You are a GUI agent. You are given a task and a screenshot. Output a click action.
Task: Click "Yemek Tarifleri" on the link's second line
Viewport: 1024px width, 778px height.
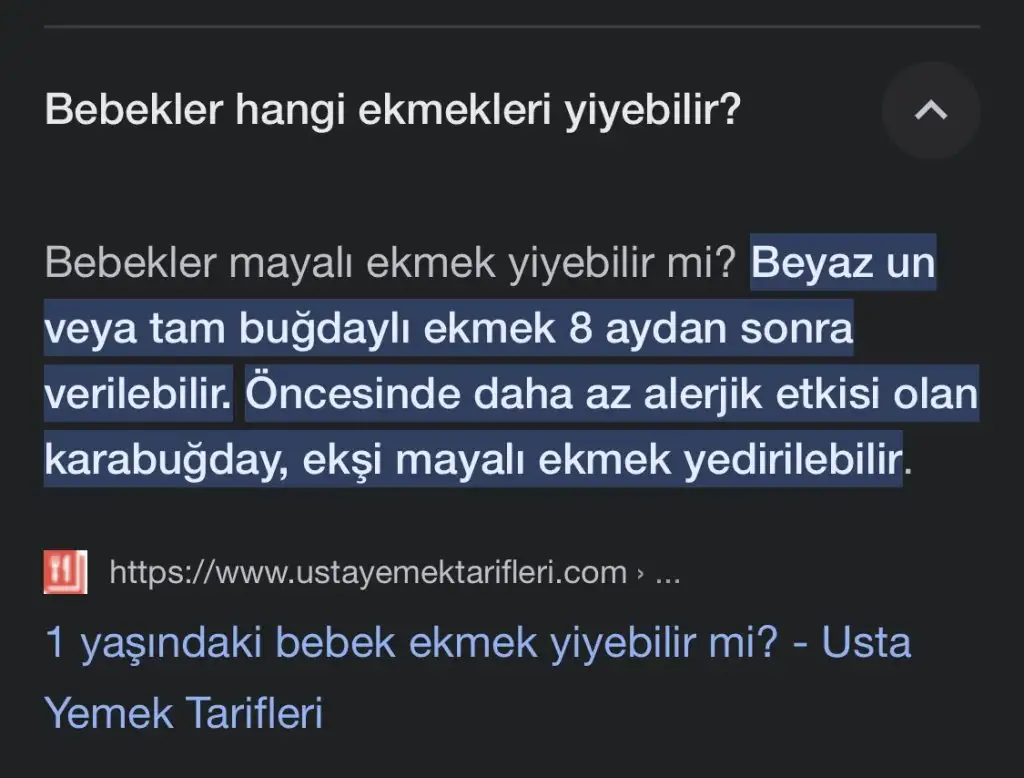(184, 714)
